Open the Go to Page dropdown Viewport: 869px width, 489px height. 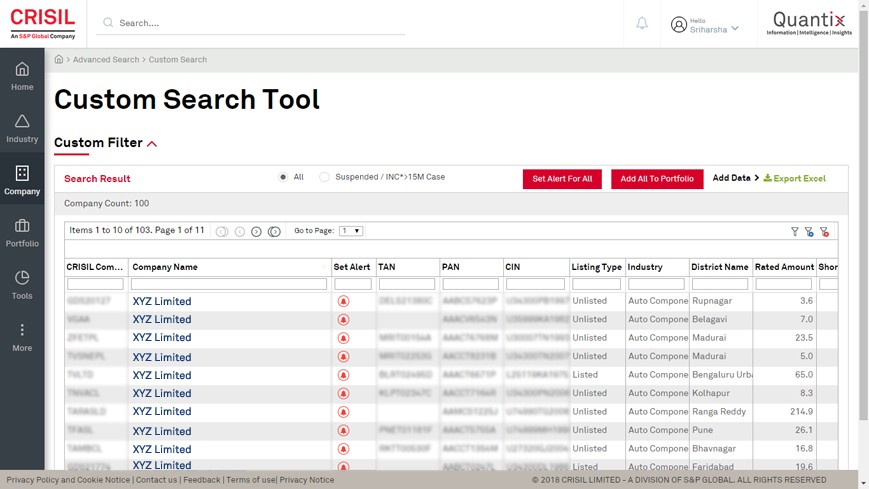[x=351, y=231]
